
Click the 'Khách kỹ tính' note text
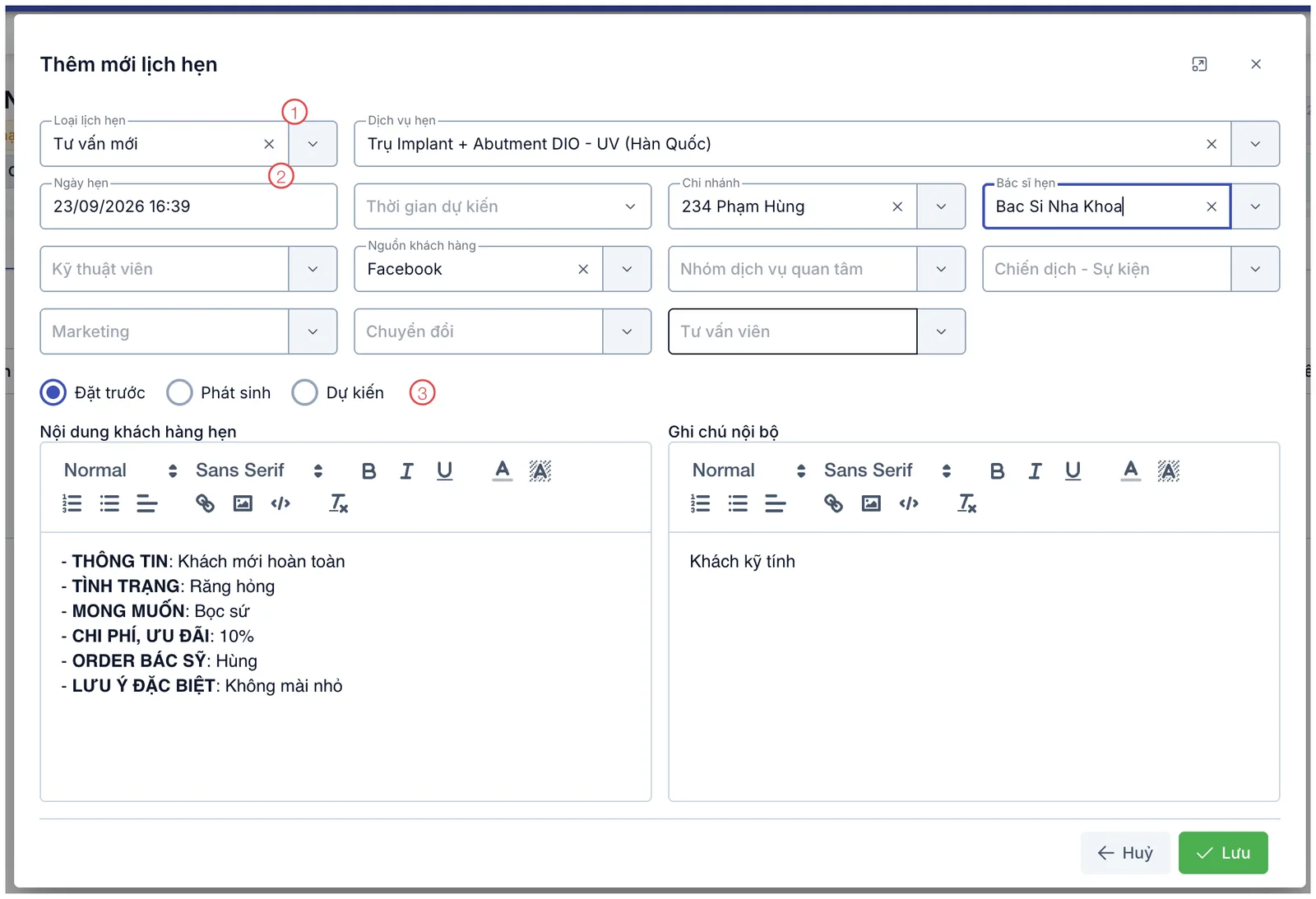[742, 562]
